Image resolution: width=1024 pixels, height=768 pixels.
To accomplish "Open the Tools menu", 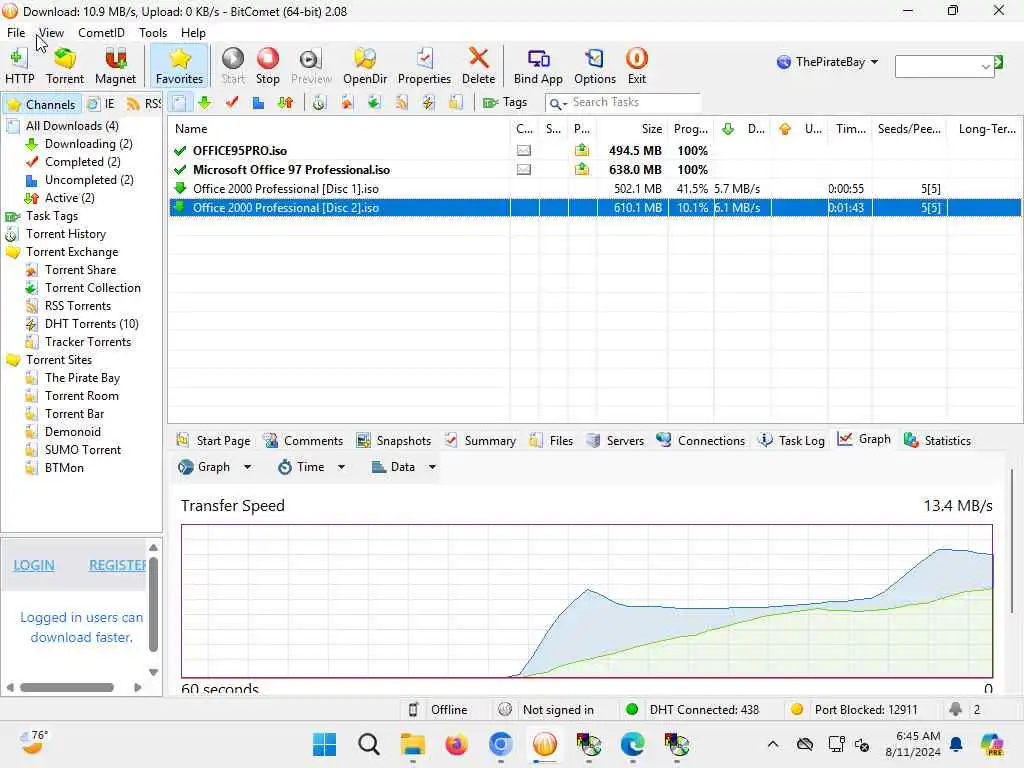I will pyautogui.click(x=153, y=33).
